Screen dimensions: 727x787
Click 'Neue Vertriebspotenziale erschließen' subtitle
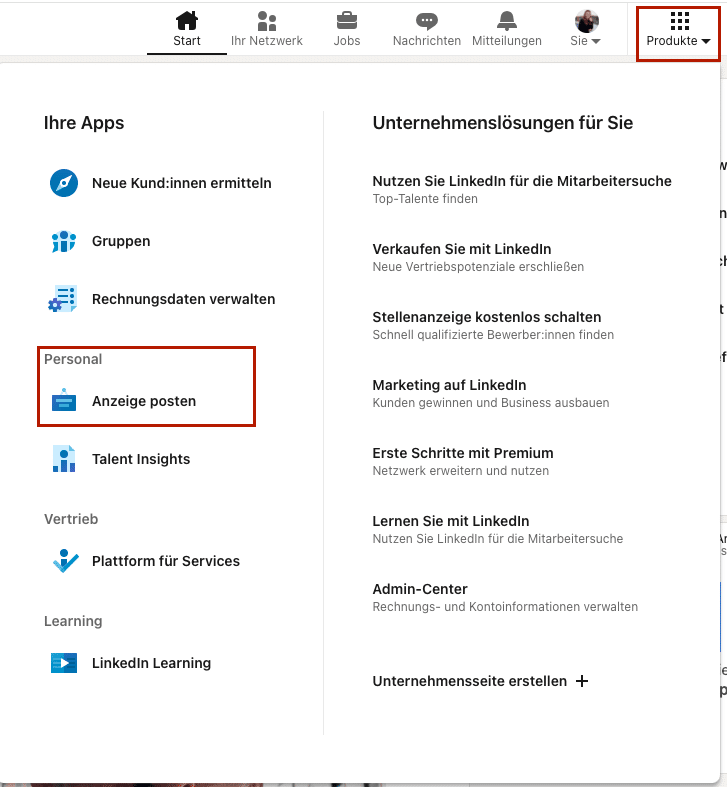click(478, 267)
